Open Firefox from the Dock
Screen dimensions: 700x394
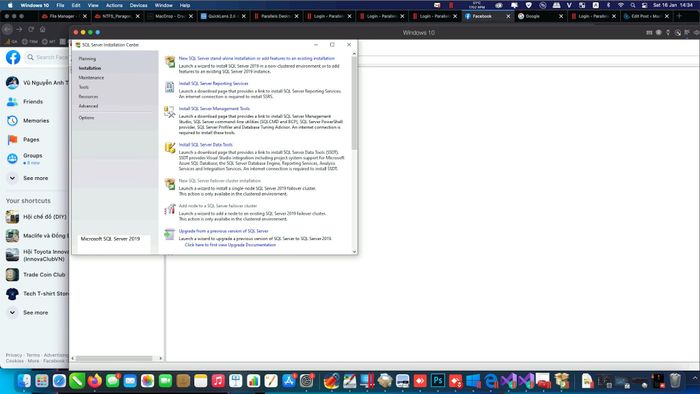coord(94,381)
